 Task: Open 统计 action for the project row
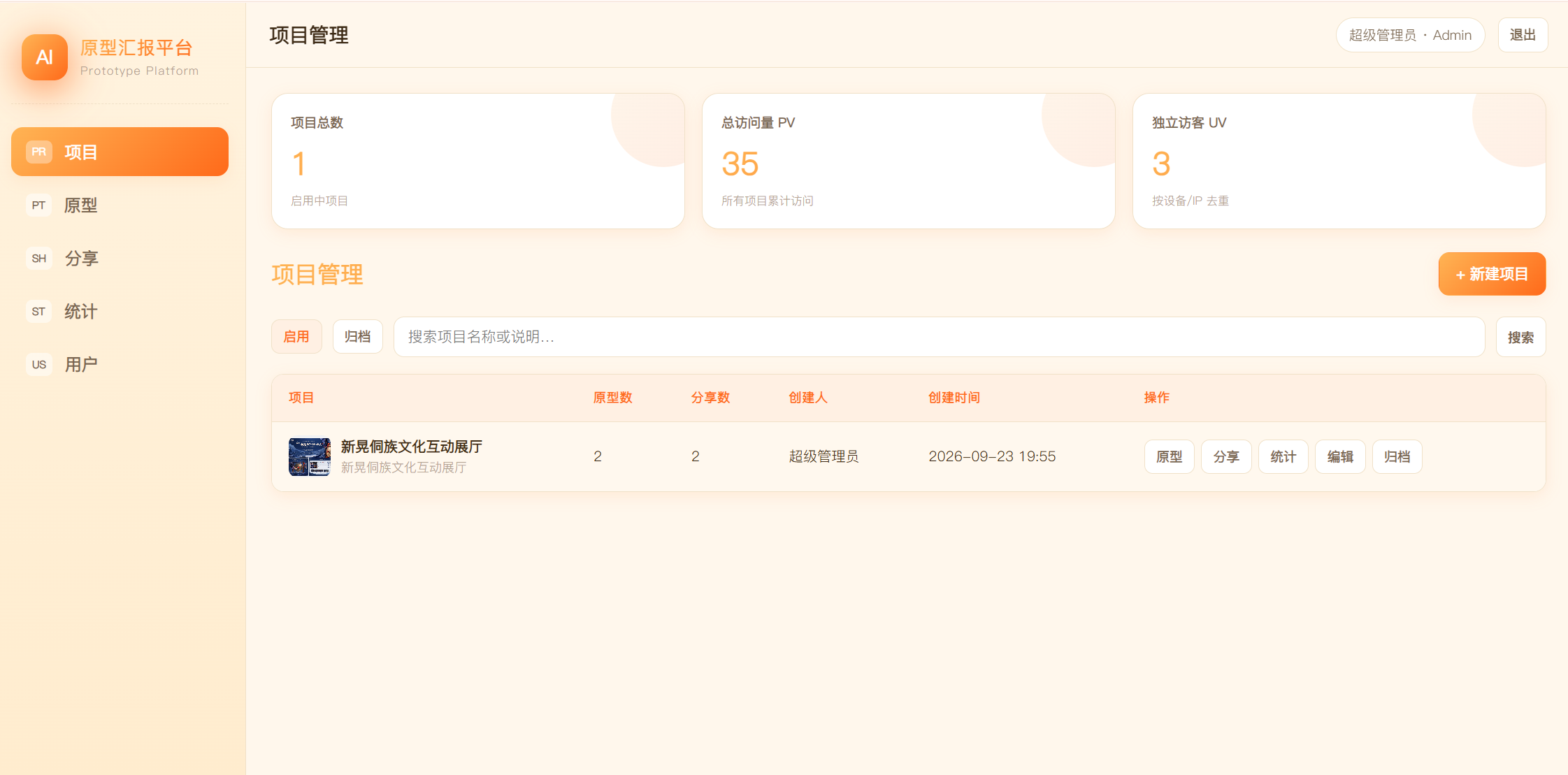point(1283,456)
